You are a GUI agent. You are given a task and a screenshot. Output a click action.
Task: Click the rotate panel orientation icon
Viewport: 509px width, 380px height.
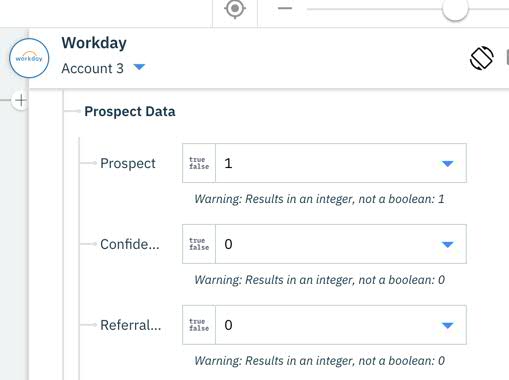(482, 58)
